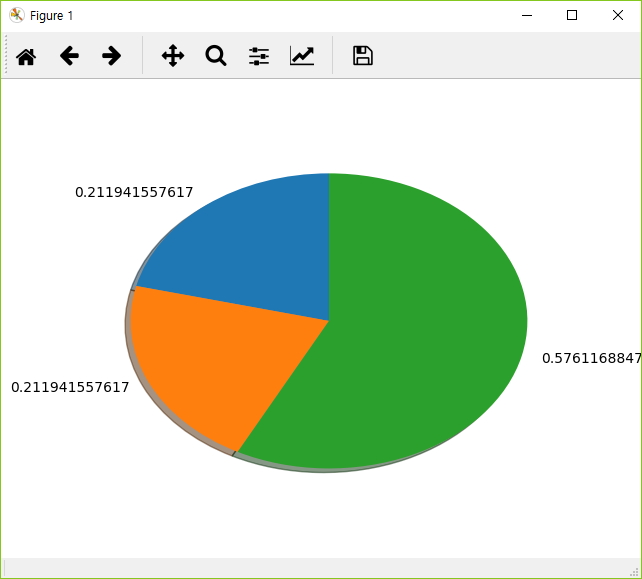The height and width of the screenshot is (579, 642).
Task: Go back to the previous view
Action: tap(69, 56)
